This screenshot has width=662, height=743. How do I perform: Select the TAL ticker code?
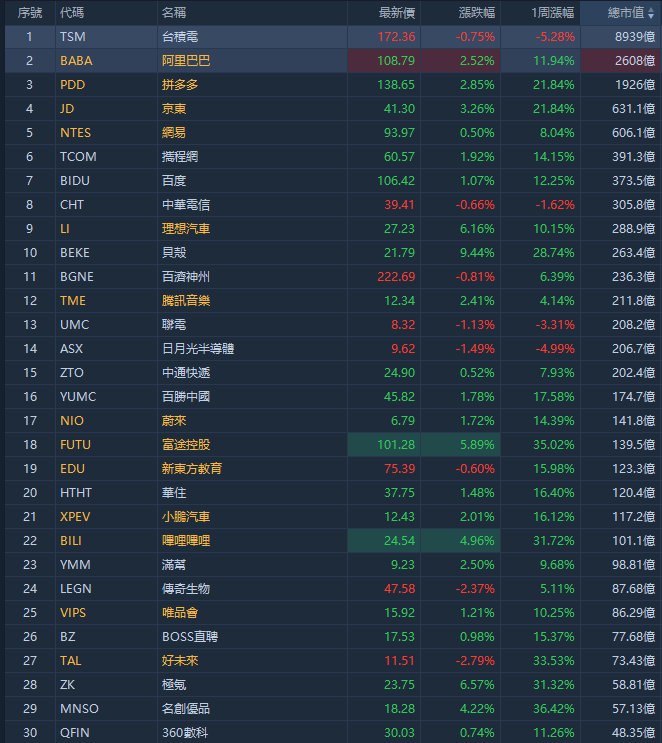click(71, 661)
